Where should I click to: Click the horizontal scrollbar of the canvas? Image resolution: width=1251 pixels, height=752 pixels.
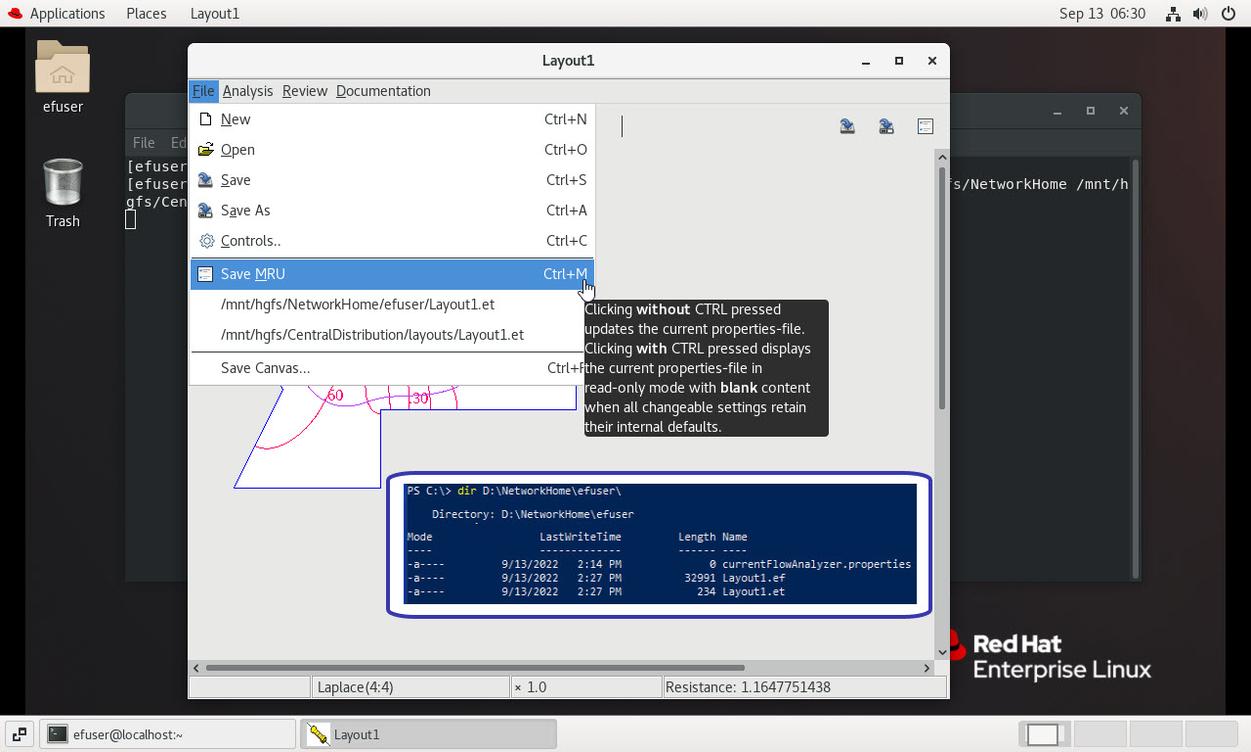point(475,668)
